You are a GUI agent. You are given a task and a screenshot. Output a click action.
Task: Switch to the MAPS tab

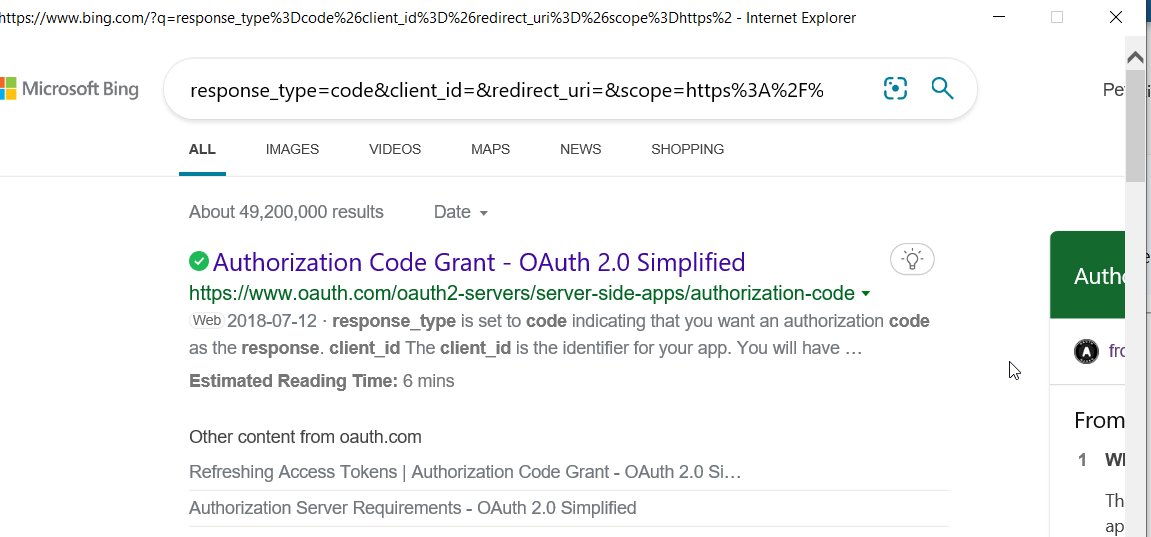(x=490, y=150)
